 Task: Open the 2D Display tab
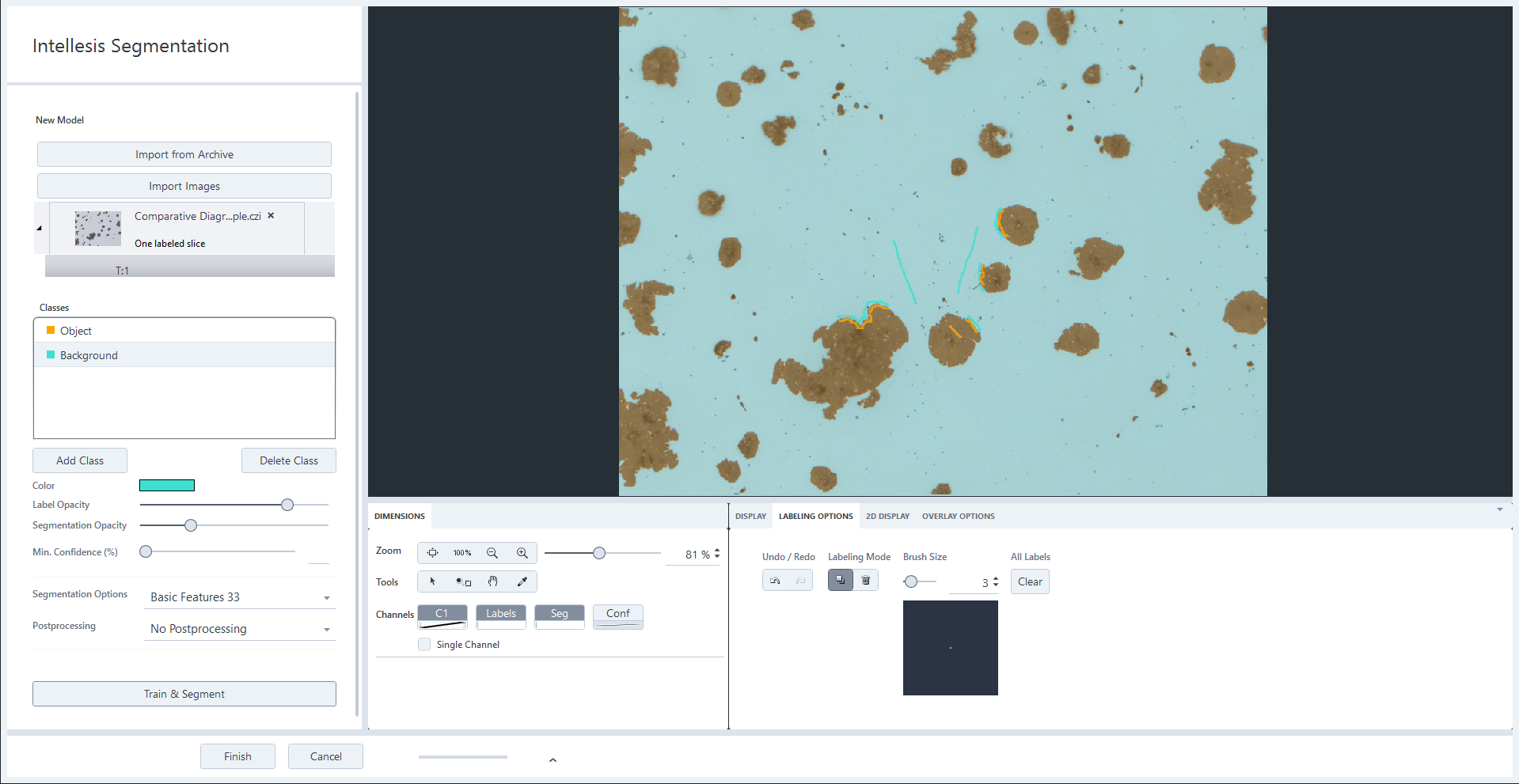click(x=887, y=516)
